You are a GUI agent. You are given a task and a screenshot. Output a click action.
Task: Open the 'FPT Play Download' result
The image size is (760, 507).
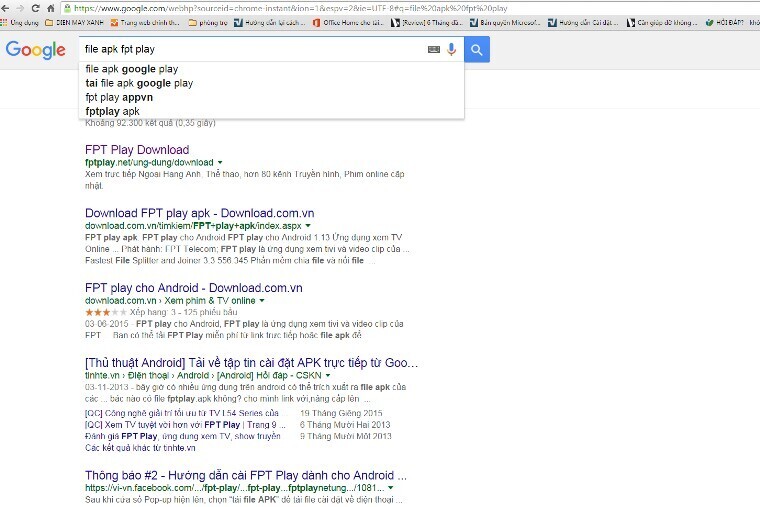[137, 150]
